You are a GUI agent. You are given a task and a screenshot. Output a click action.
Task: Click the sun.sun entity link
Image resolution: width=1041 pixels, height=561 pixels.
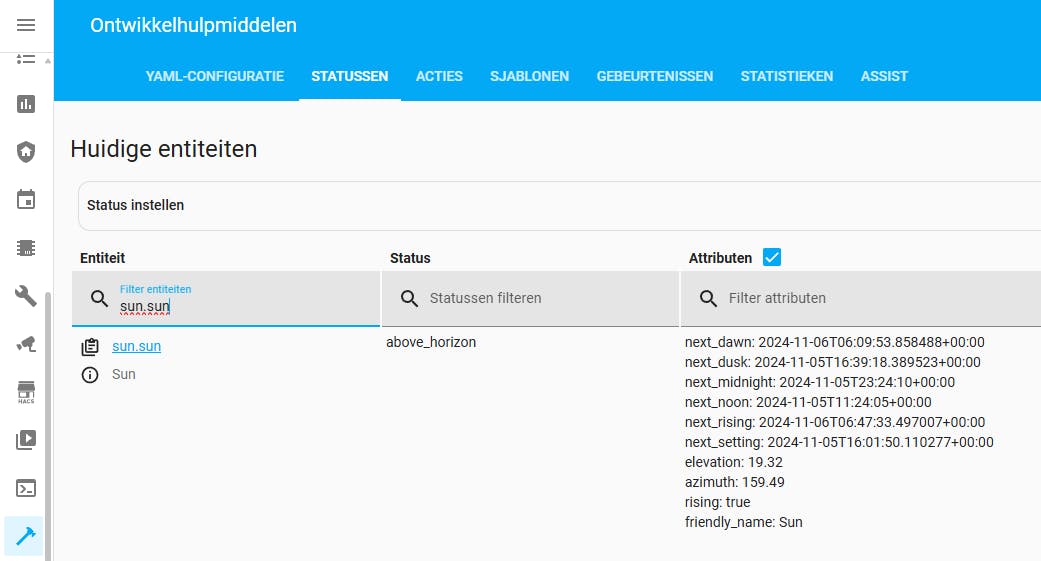(x=136, y=346)
